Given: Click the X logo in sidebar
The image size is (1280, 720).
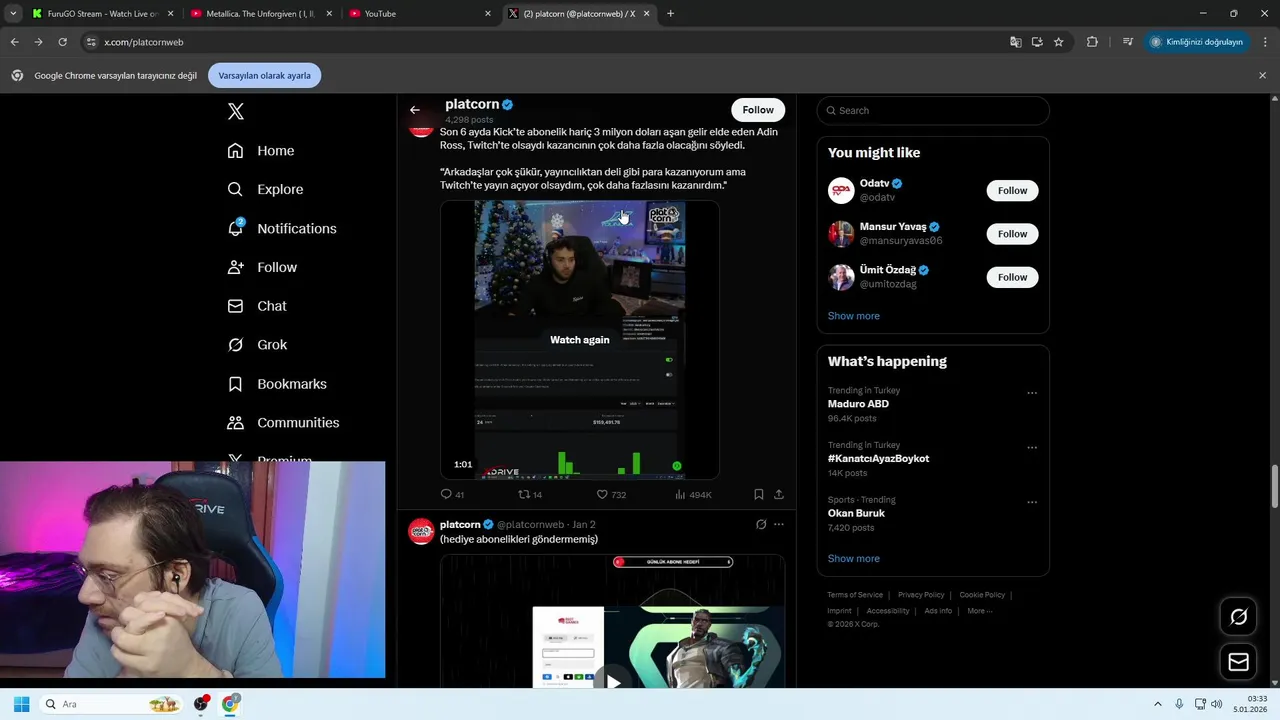Looking at the screenshot, I should (x=236, y=112).
